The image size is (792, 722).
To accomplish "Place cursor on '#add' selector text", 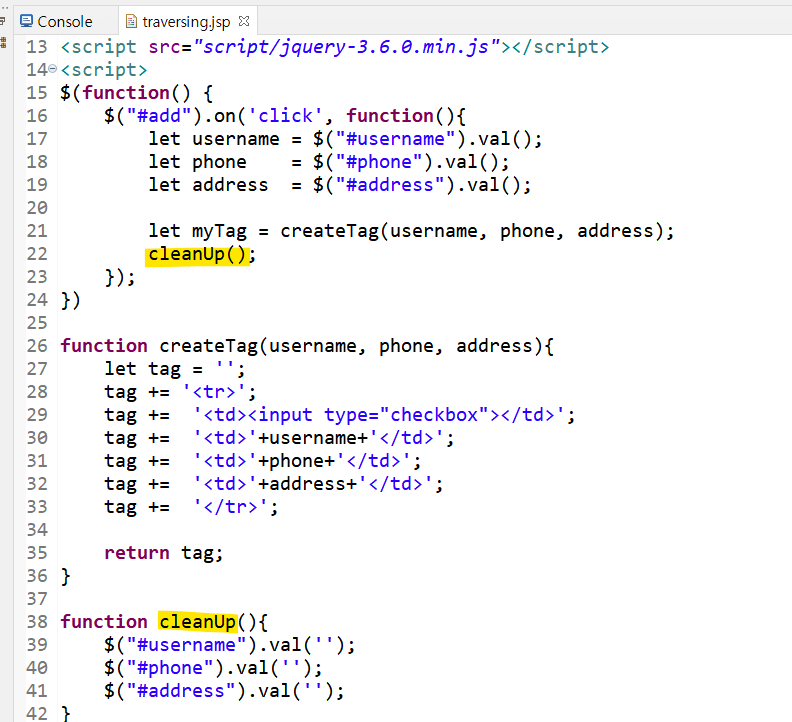I will (x=160, y=116).
